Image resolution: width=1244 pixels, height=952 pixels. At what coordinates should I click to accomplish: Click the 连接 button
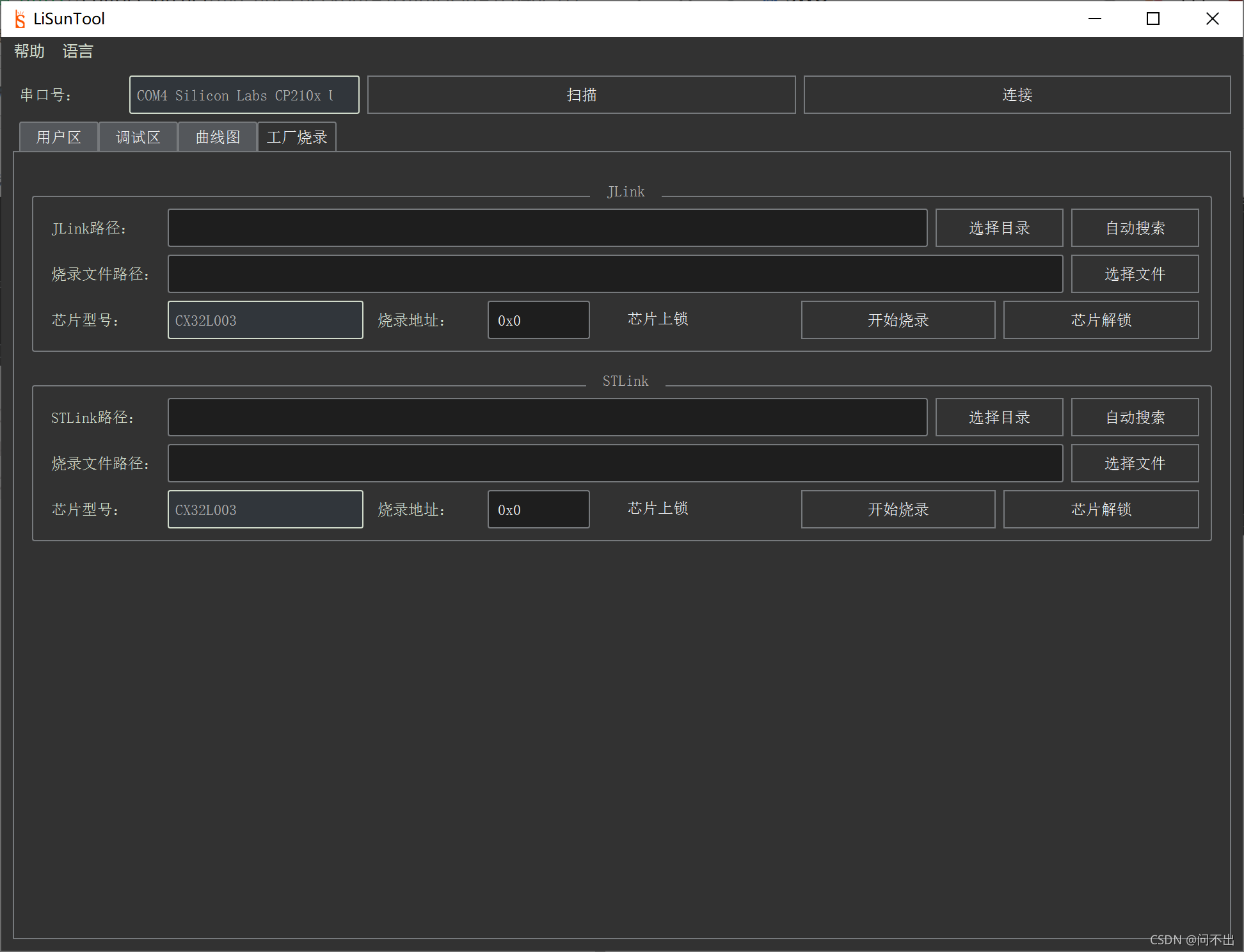point(1017,95)
